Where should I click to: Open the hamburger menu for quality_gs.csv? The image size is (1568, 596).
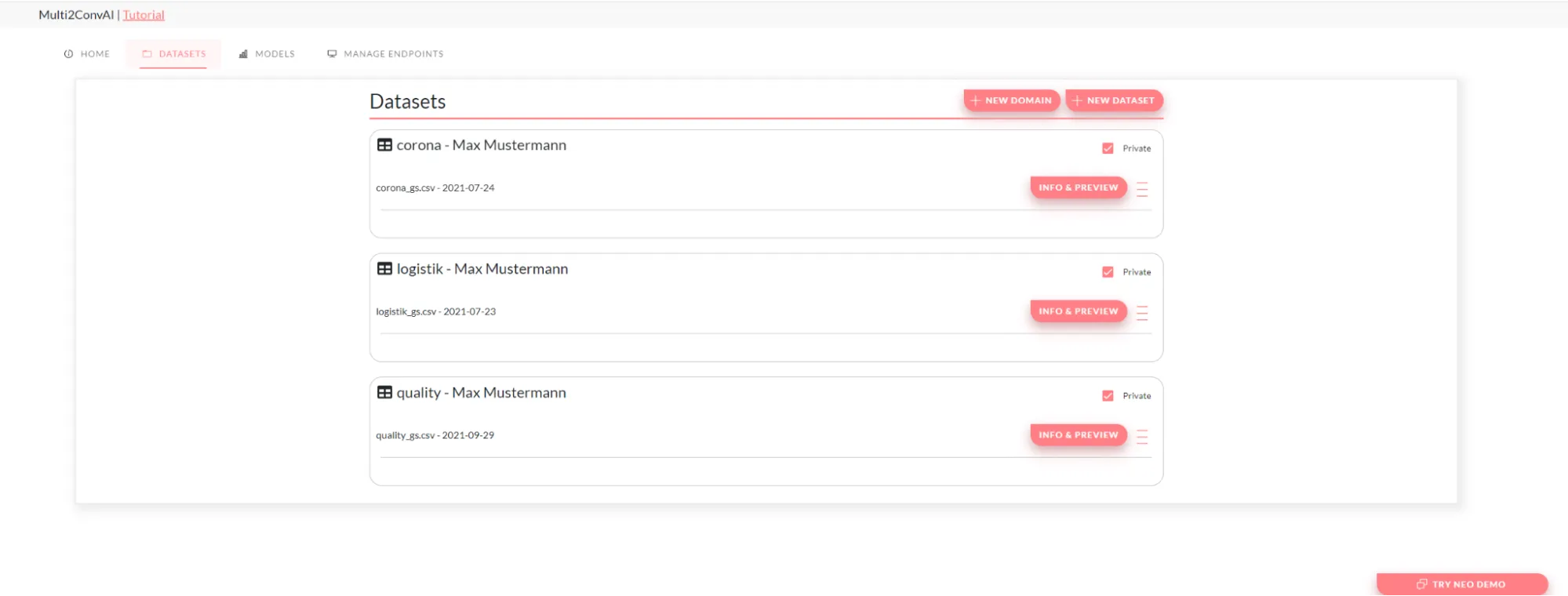pyautogui.click(x=1142, y=437)
